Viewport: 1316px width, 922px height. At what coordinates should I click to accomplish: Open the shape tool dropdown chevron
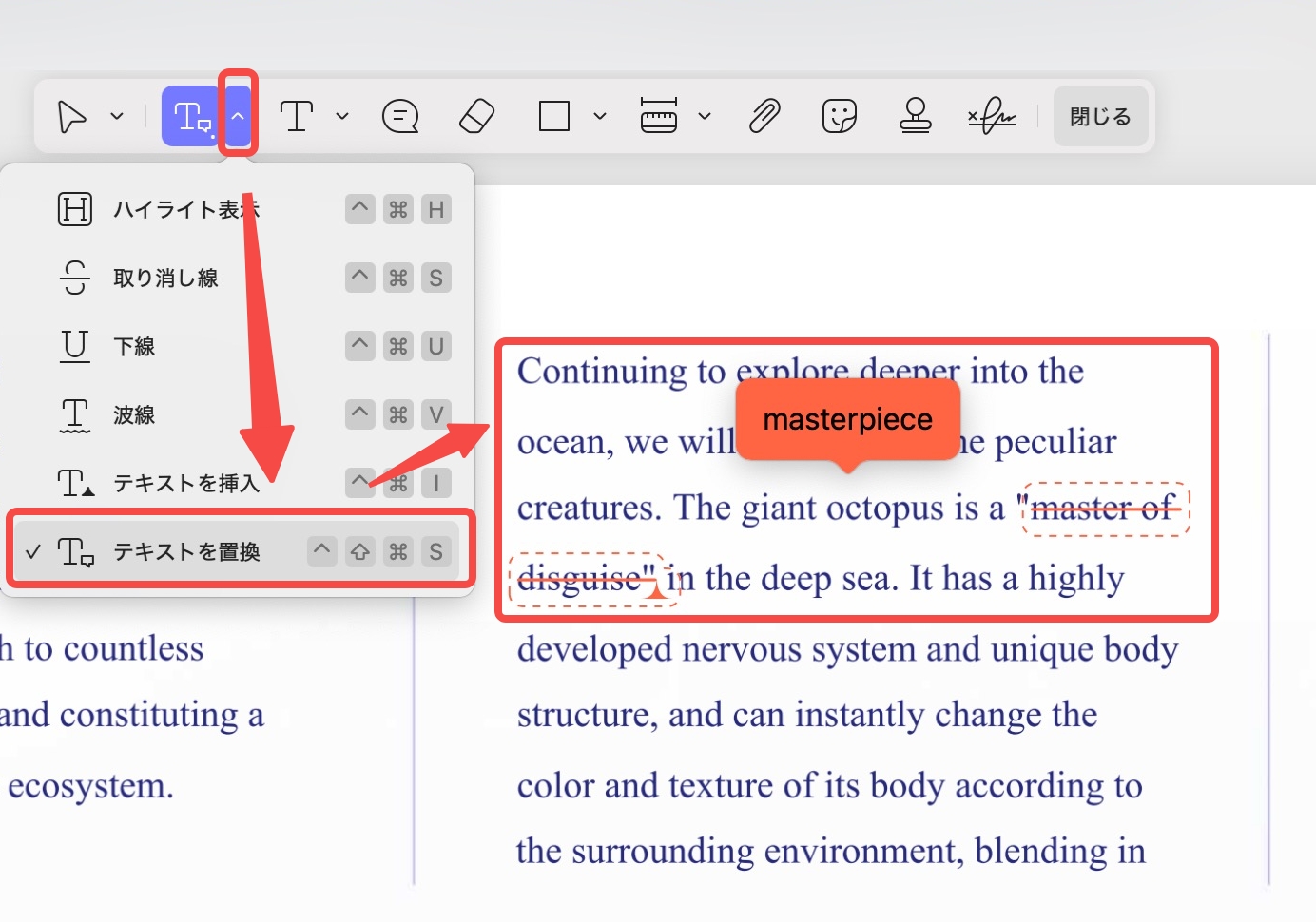click(x=600, y=116)
